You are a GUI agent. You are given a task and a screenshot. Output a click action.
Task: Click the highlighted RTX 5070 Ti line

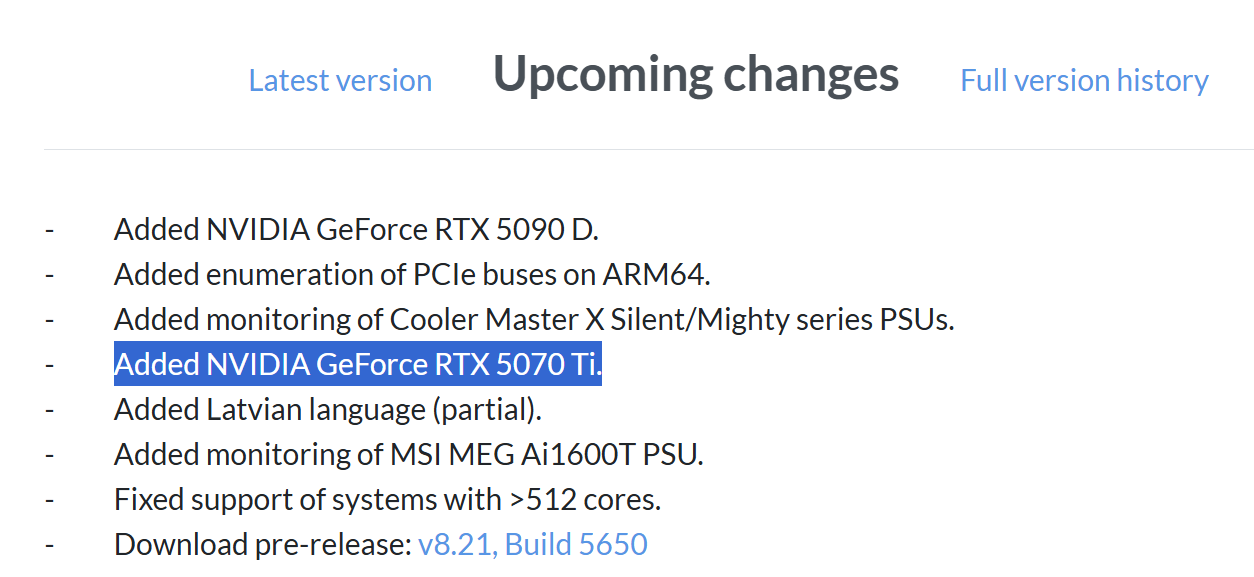[358, 365]
